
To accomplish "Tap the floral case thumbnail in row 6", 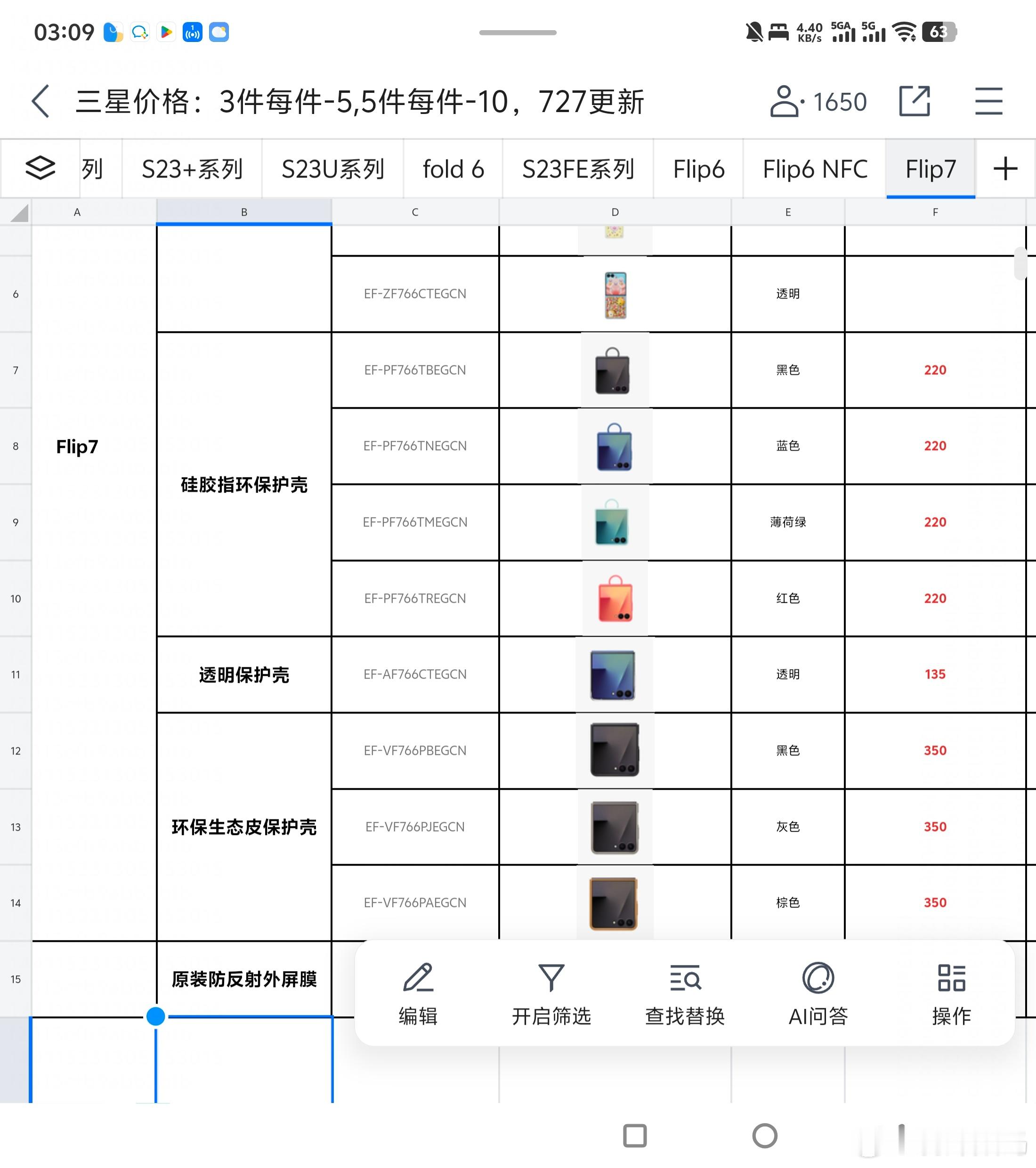I will 615,295.
